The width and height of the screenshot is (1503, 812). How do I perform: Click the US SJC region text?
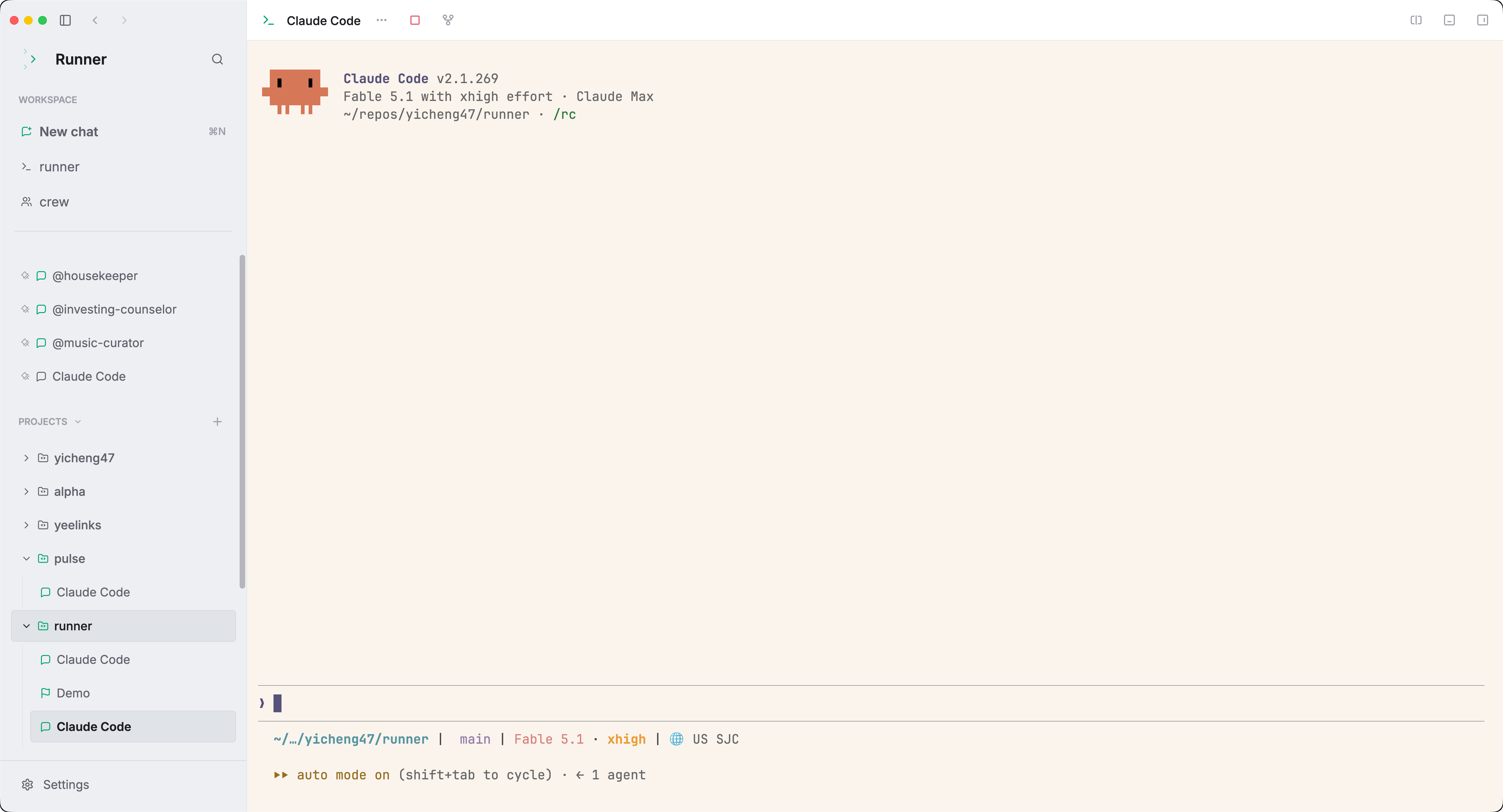pyautogui.click(x=715, y=740)
